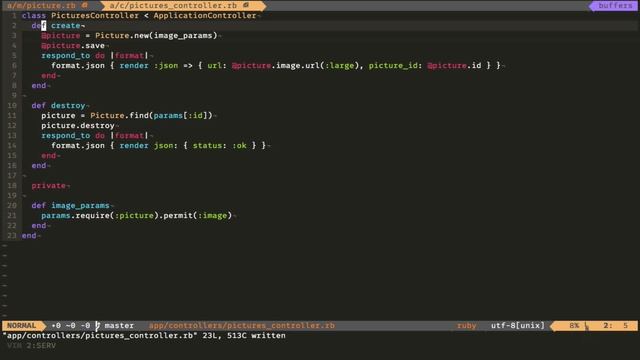Click the utf-8[unix] encoding indicator

click(518, 326)
